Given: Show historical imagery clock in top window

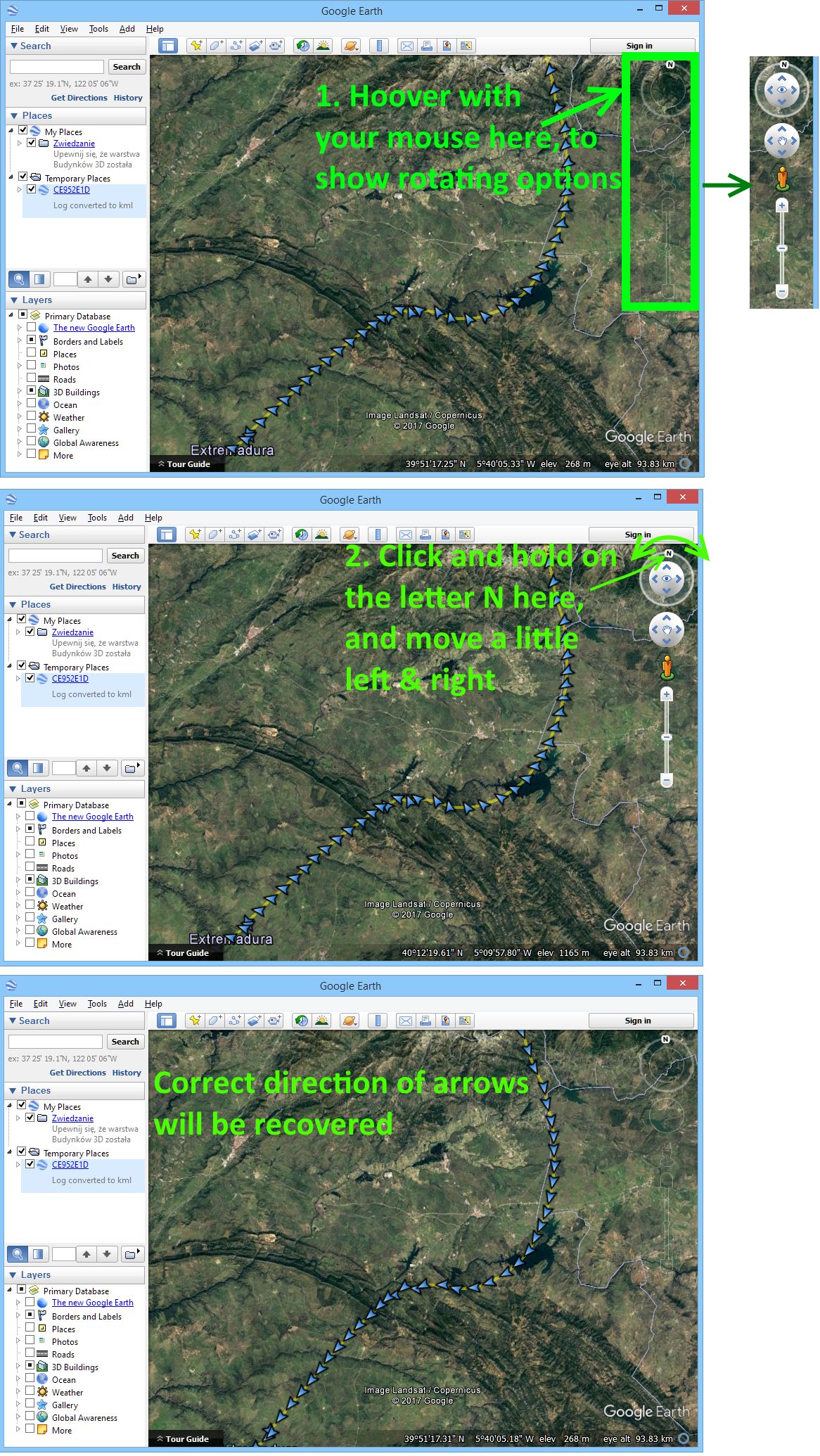Looking at the screenshot, I should tap(303, 46).
